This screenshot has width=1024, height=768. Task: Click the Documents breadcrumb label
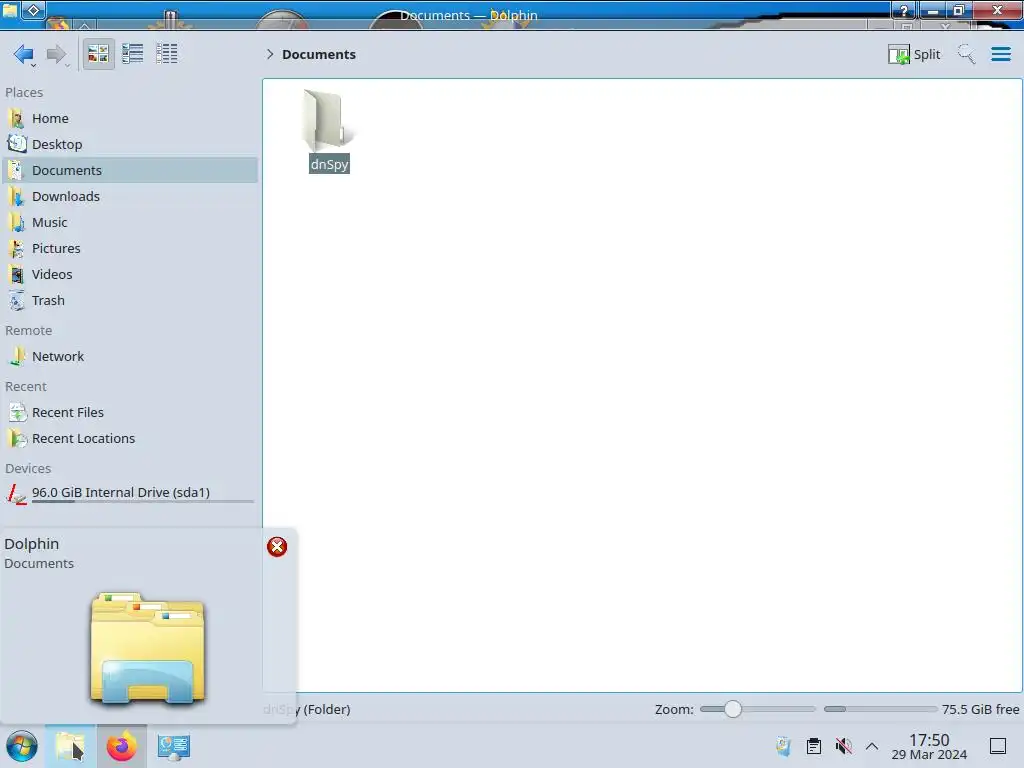coord(319,54)
